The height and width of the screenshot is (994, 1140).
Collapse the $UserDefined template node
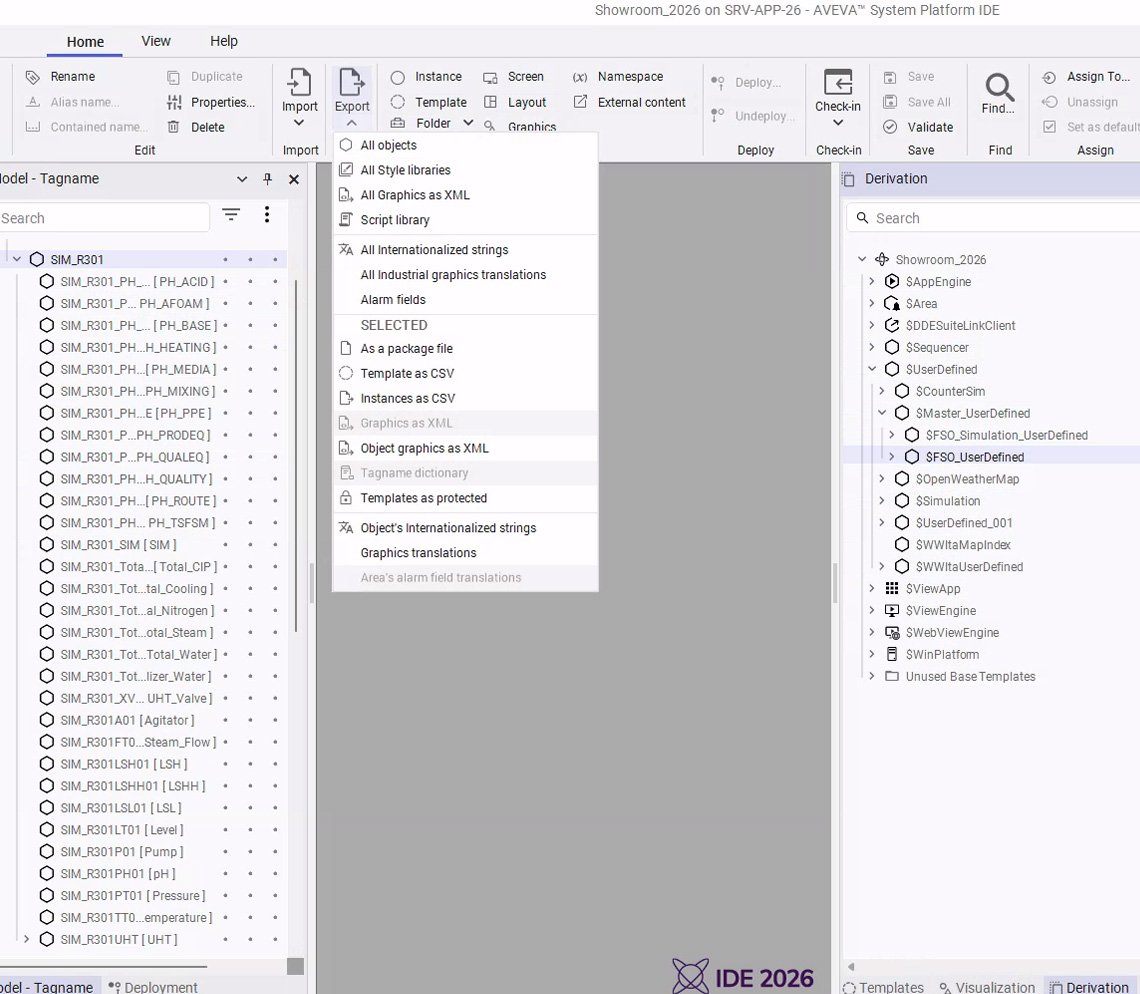872,369
